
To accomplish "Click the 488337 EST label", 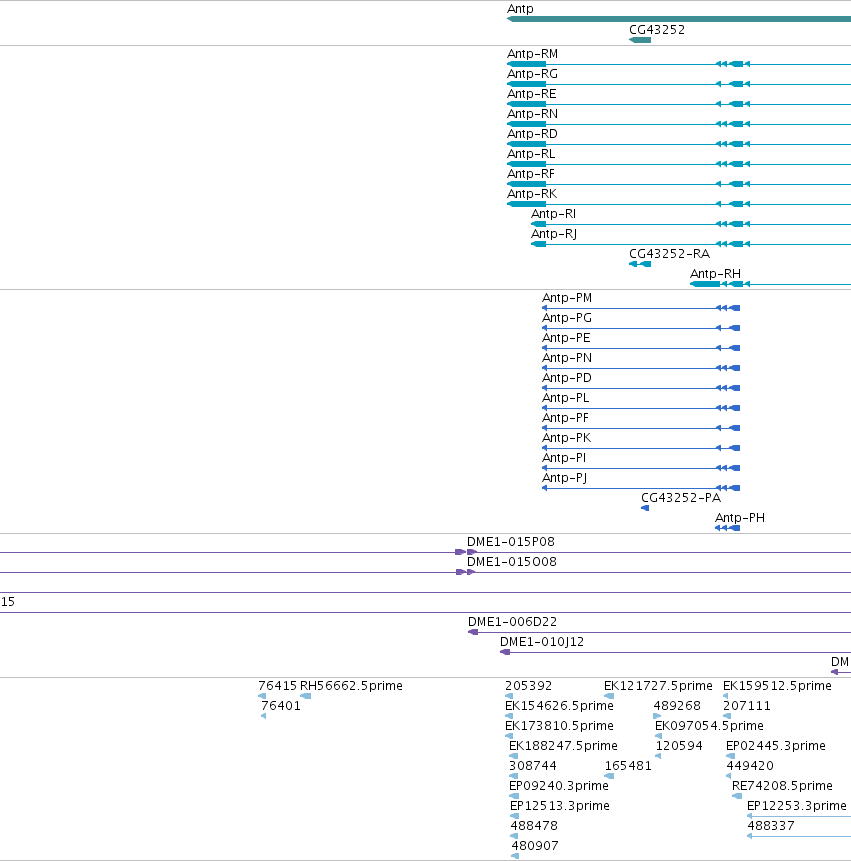I will click(771, 826).
